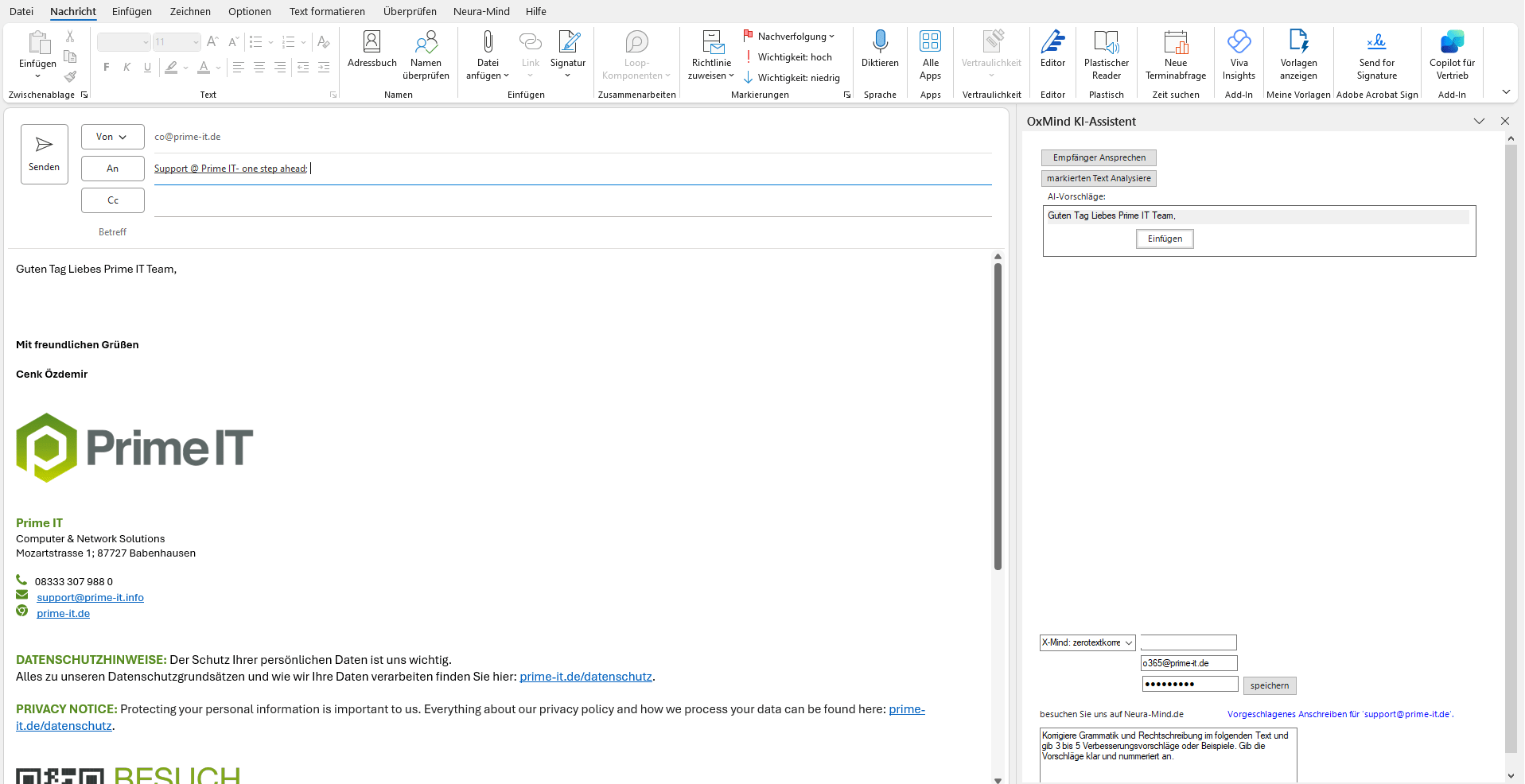Close the OxMind KI-Assistent pane

point(1504,121)
